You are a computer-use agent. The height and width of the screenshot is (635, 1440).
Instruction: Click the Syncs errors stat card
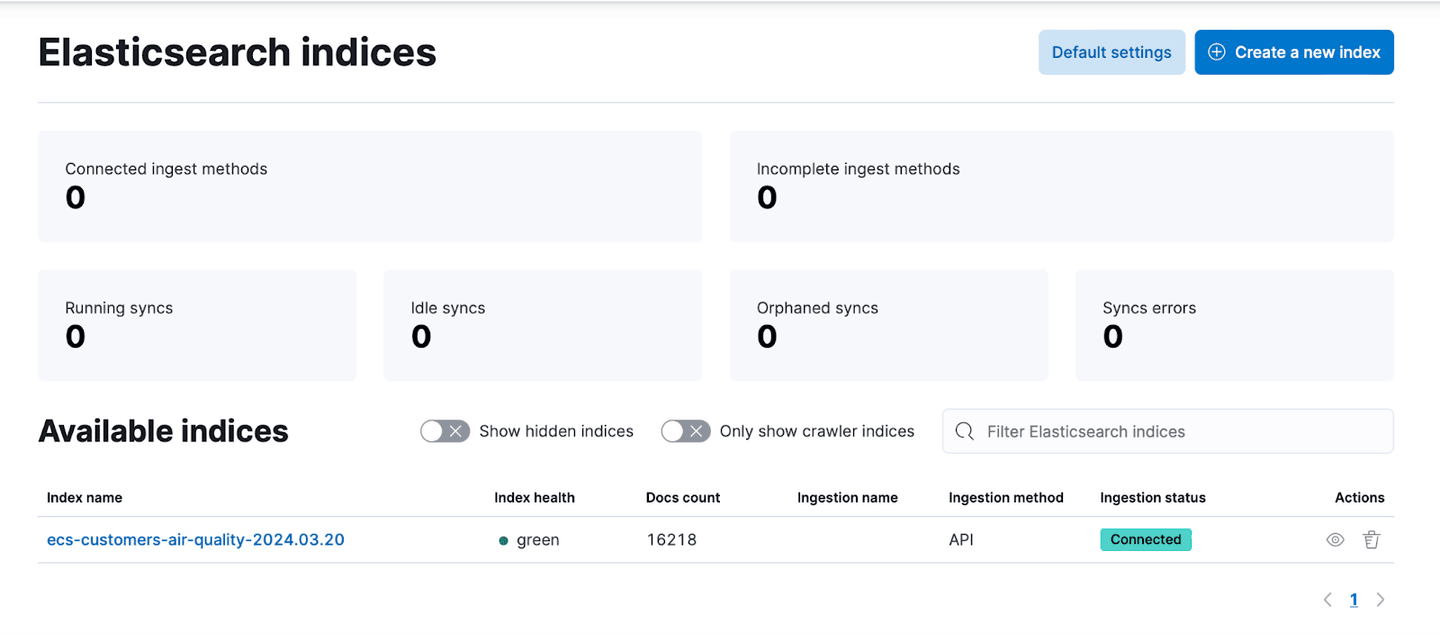(x=1234, y=325)
